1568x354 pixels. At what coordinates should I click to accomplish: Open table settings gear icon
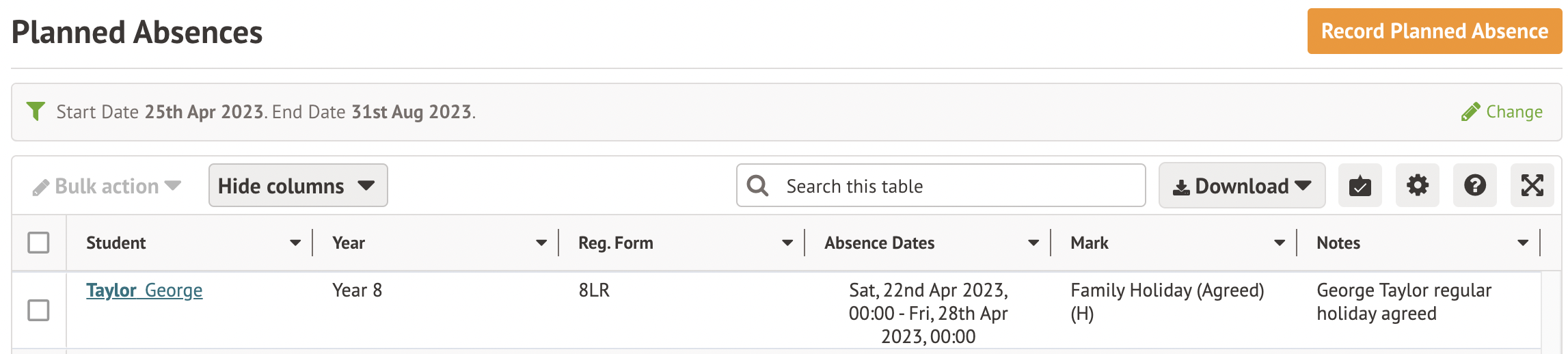pyautogui.click(x=1417, y=185)
